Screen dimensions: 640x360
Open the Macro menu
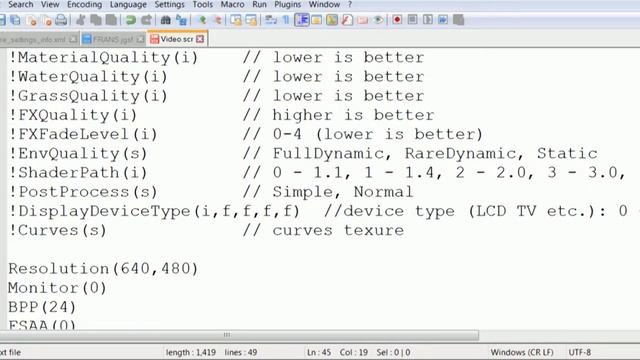point(232,4)
